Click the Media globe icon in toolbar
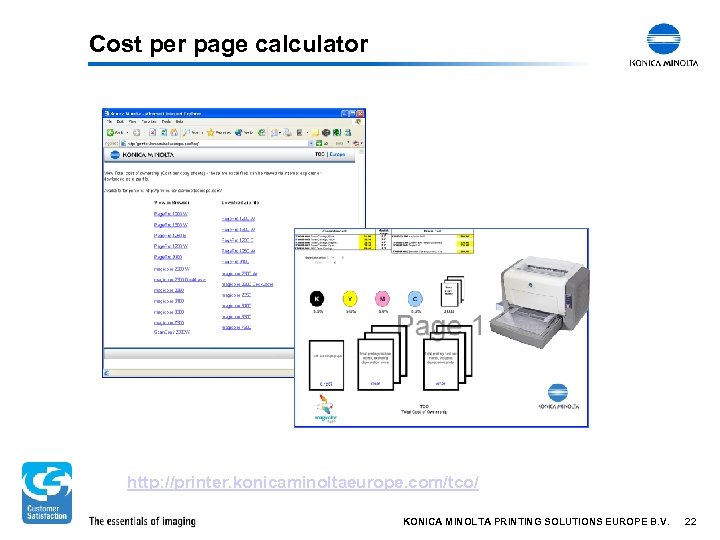This screenshot has width=720, height=540. (x=239, y=133)
